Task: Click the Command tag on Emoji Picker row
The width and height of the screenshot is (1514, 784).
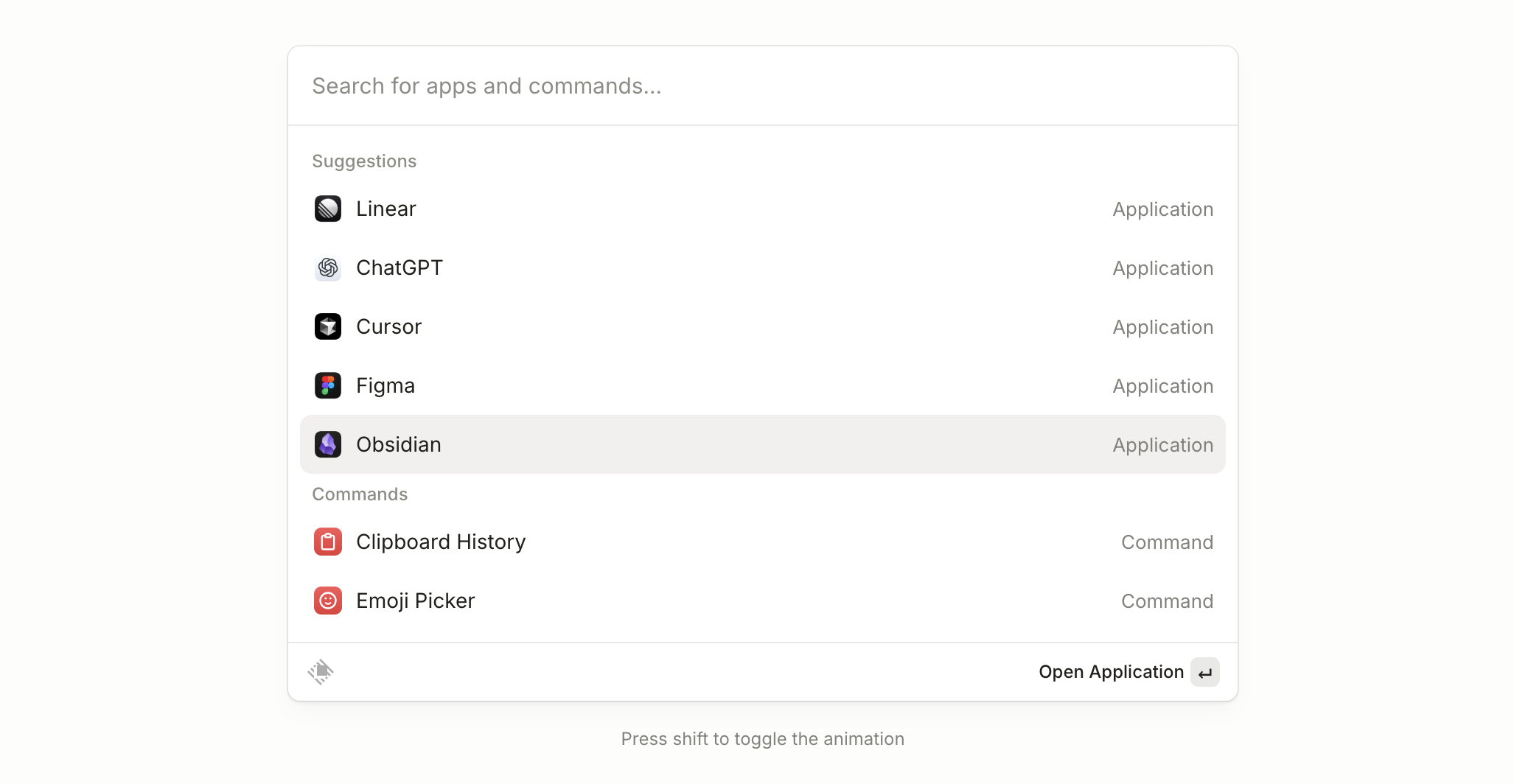Action: [1167, 602]
